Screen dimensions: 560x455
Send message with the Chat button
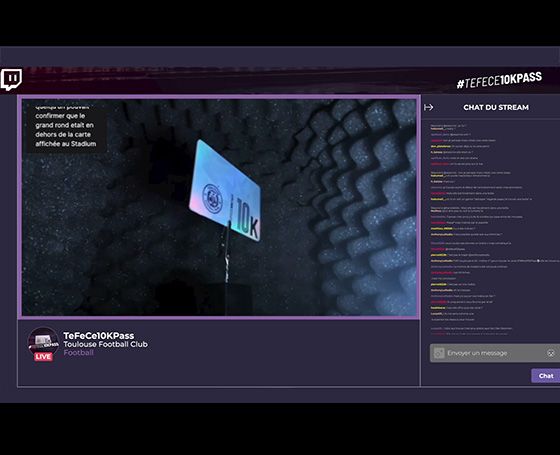546,376
